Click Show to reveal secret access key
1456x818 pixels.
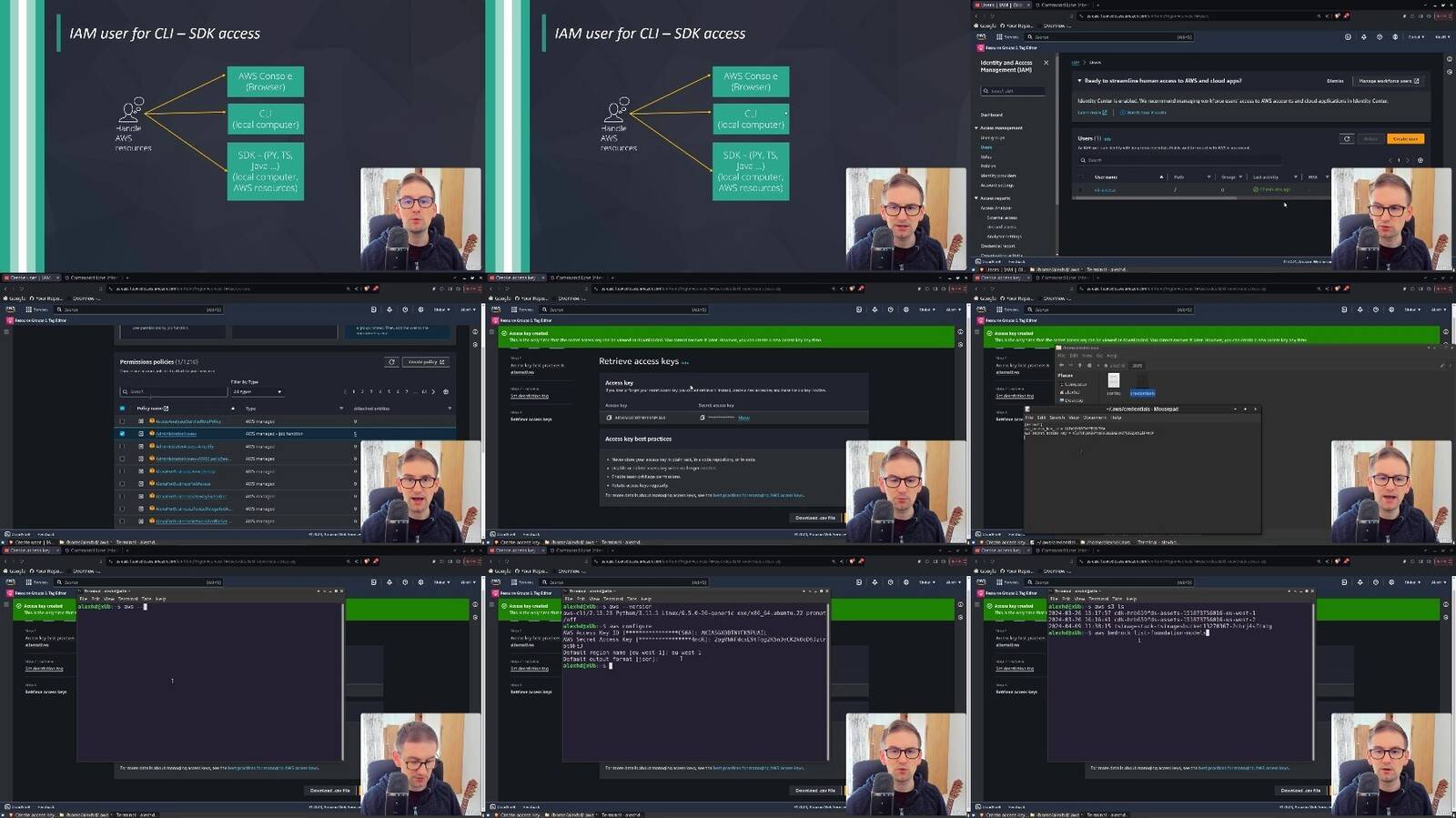743,418
